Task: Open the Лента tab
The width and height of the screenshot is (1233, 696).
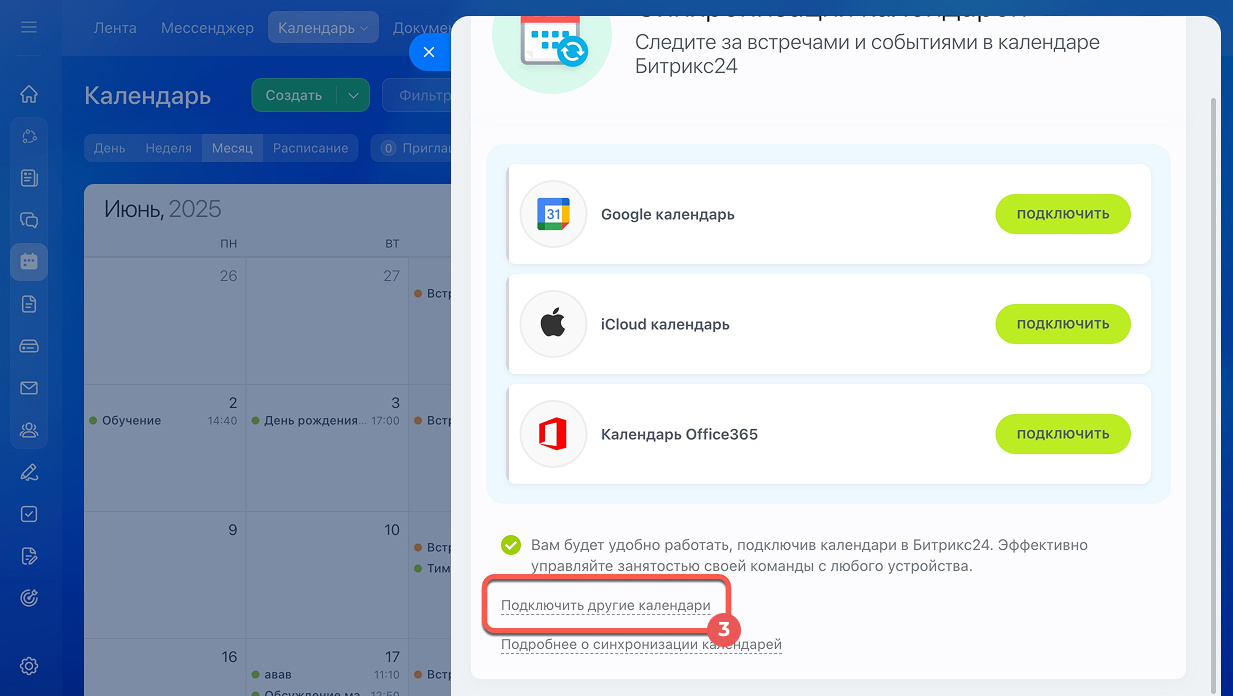Action: click(x=115, y=28)
